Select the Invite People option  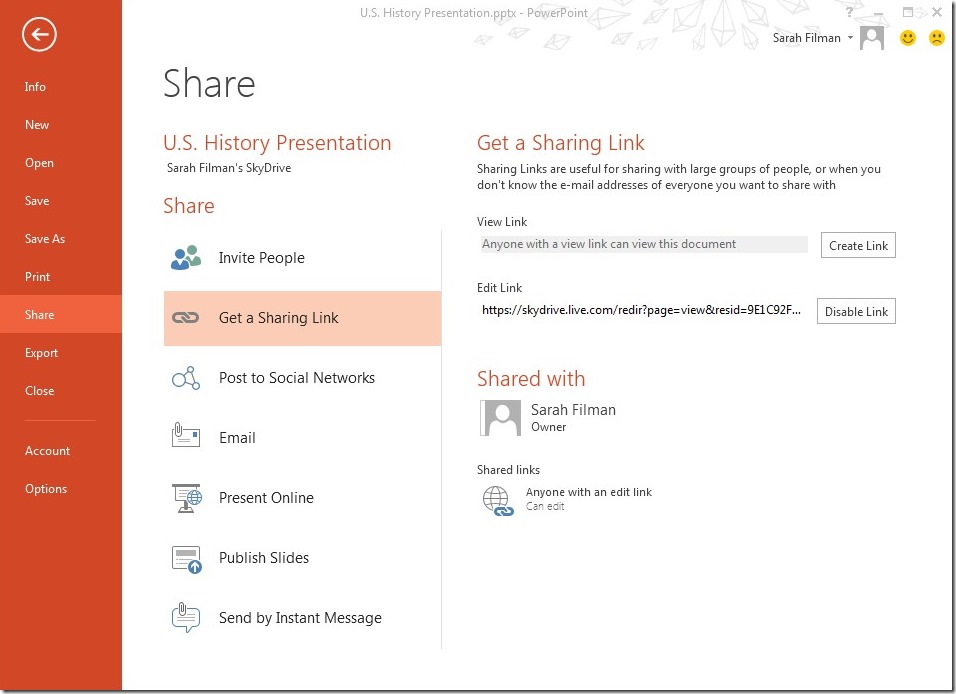pyautogui.click(x=302, y=257)
